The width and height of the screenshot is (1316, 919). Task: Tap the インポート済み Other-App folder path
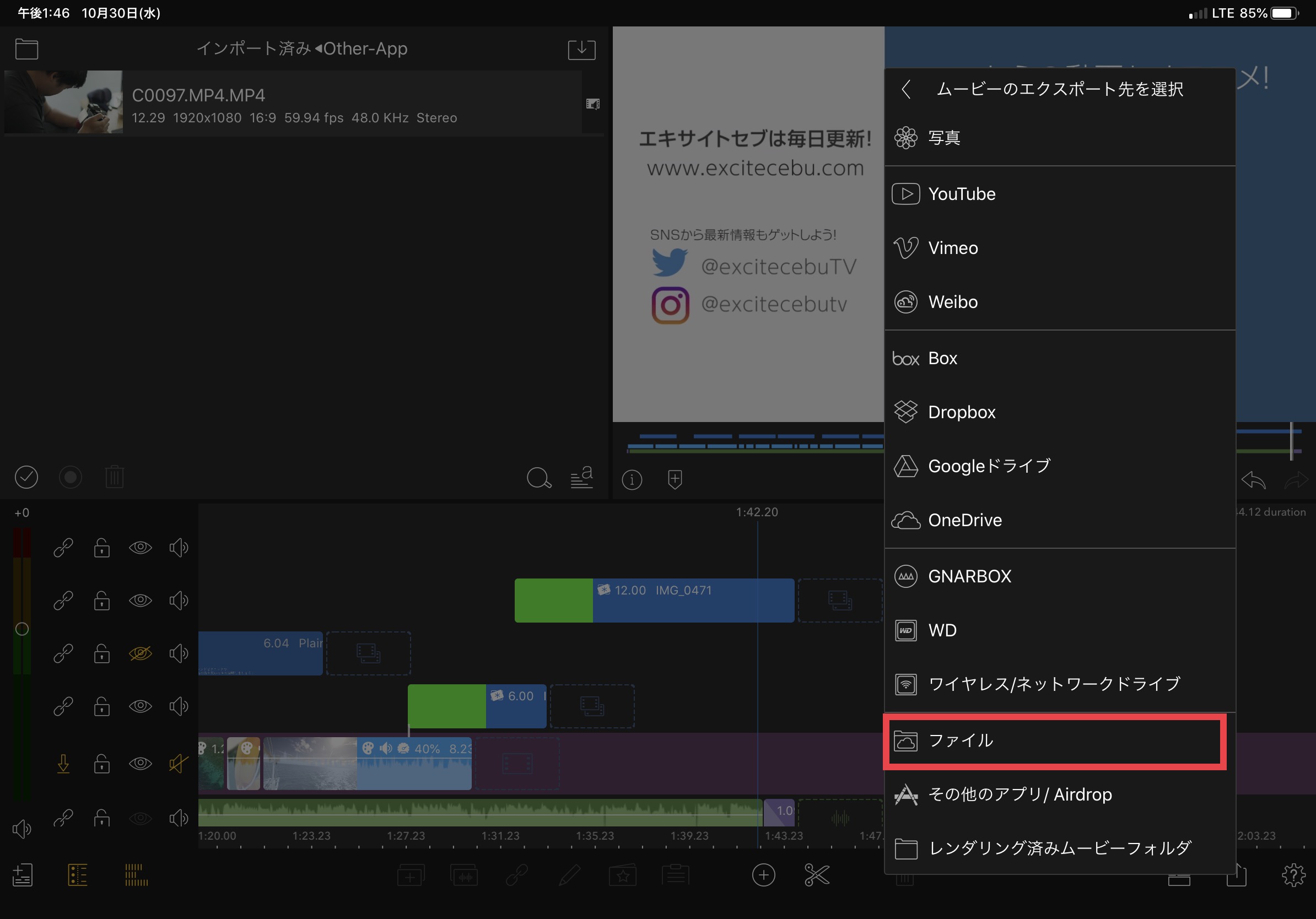click(x=301, y=49)
